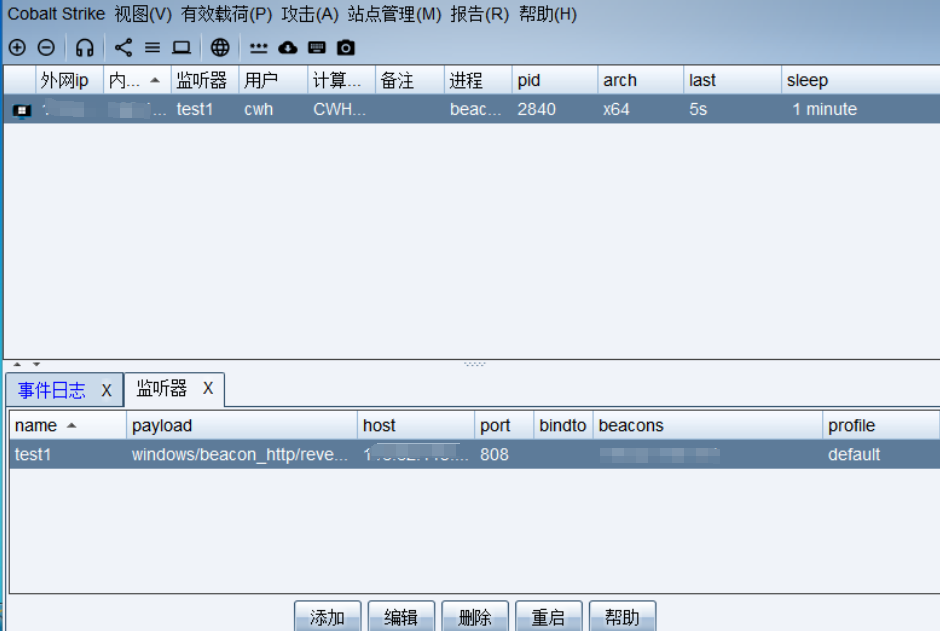Image resolution: width=940 pixels, height=631 pixels.
Task: Sort listeners by the host column header
Action: point(416,425)
